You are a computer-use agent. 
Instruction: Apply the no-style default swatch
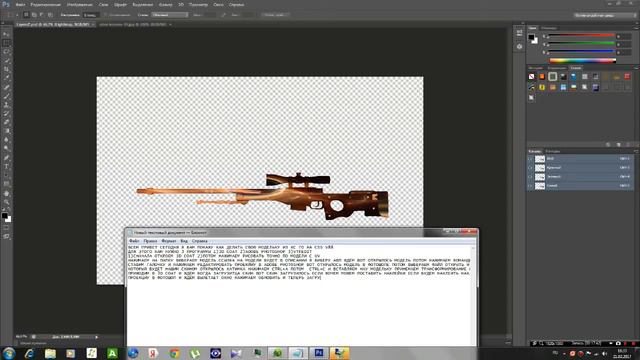(531, 76)
